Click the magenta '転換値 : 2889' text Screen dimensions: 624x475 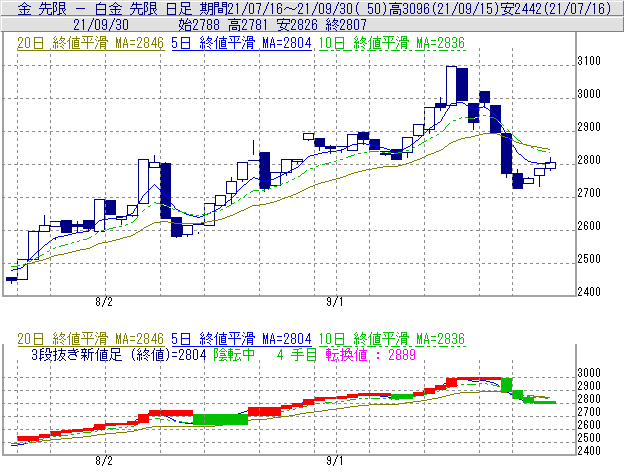tap(371, 354)
